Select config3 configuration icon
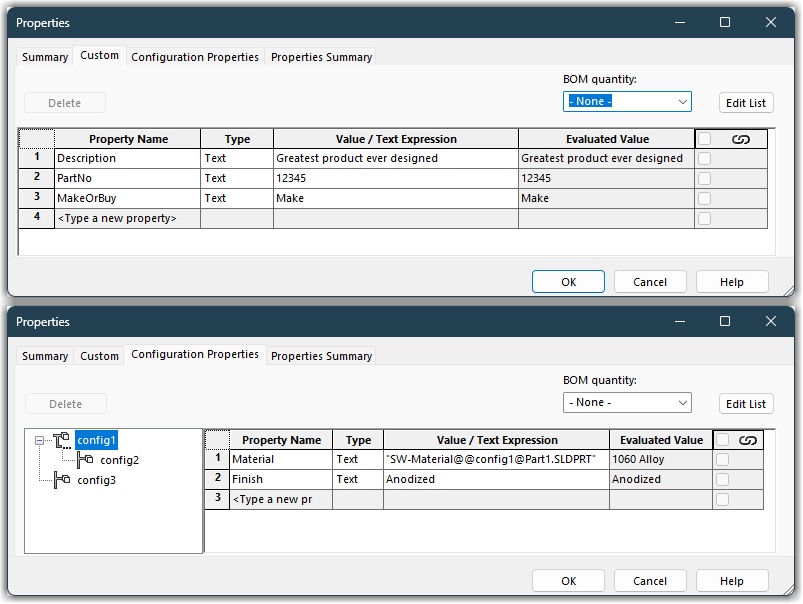 tap(62, 480)
